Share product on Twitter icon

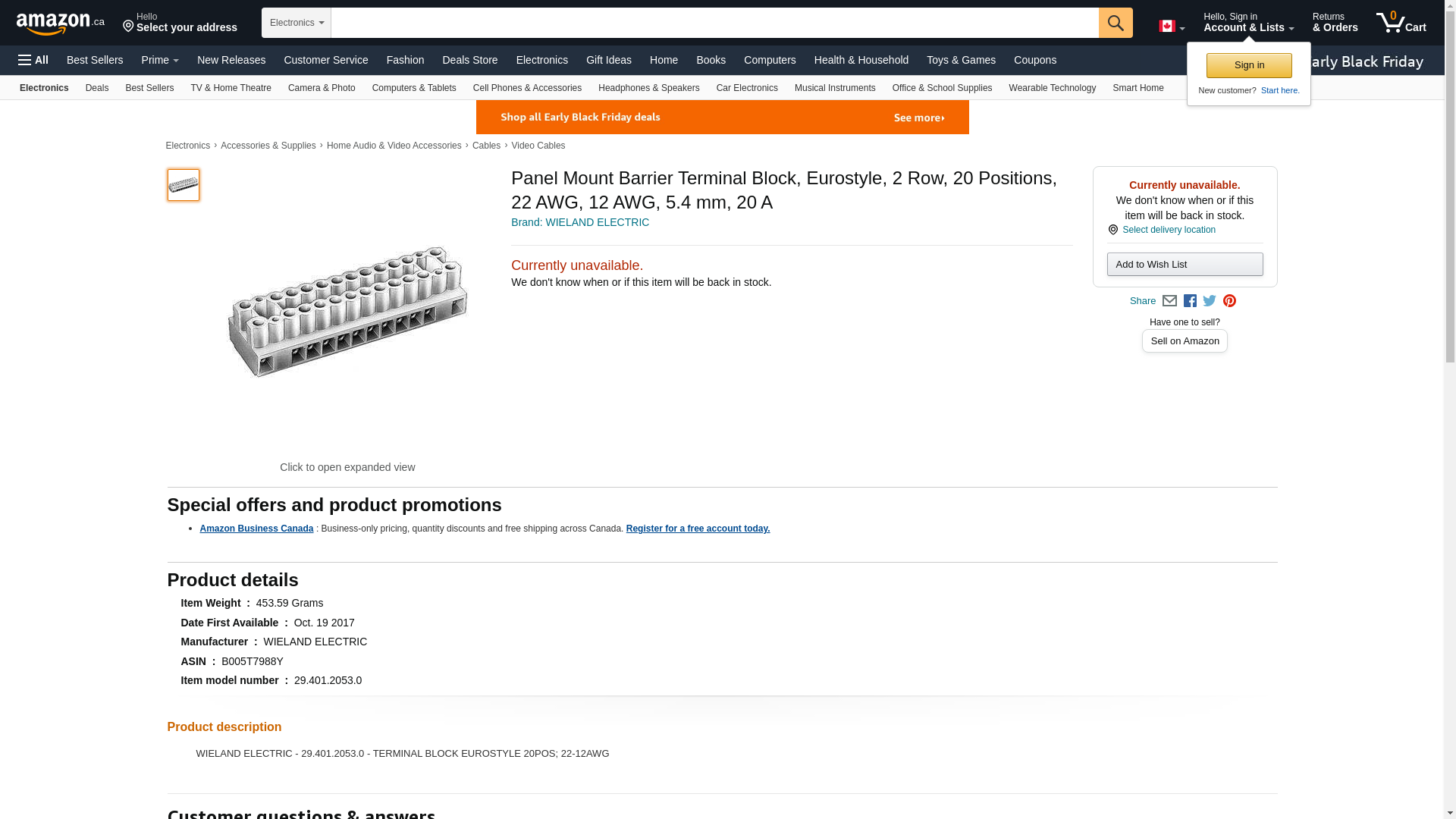click(x=1210, y=301)
